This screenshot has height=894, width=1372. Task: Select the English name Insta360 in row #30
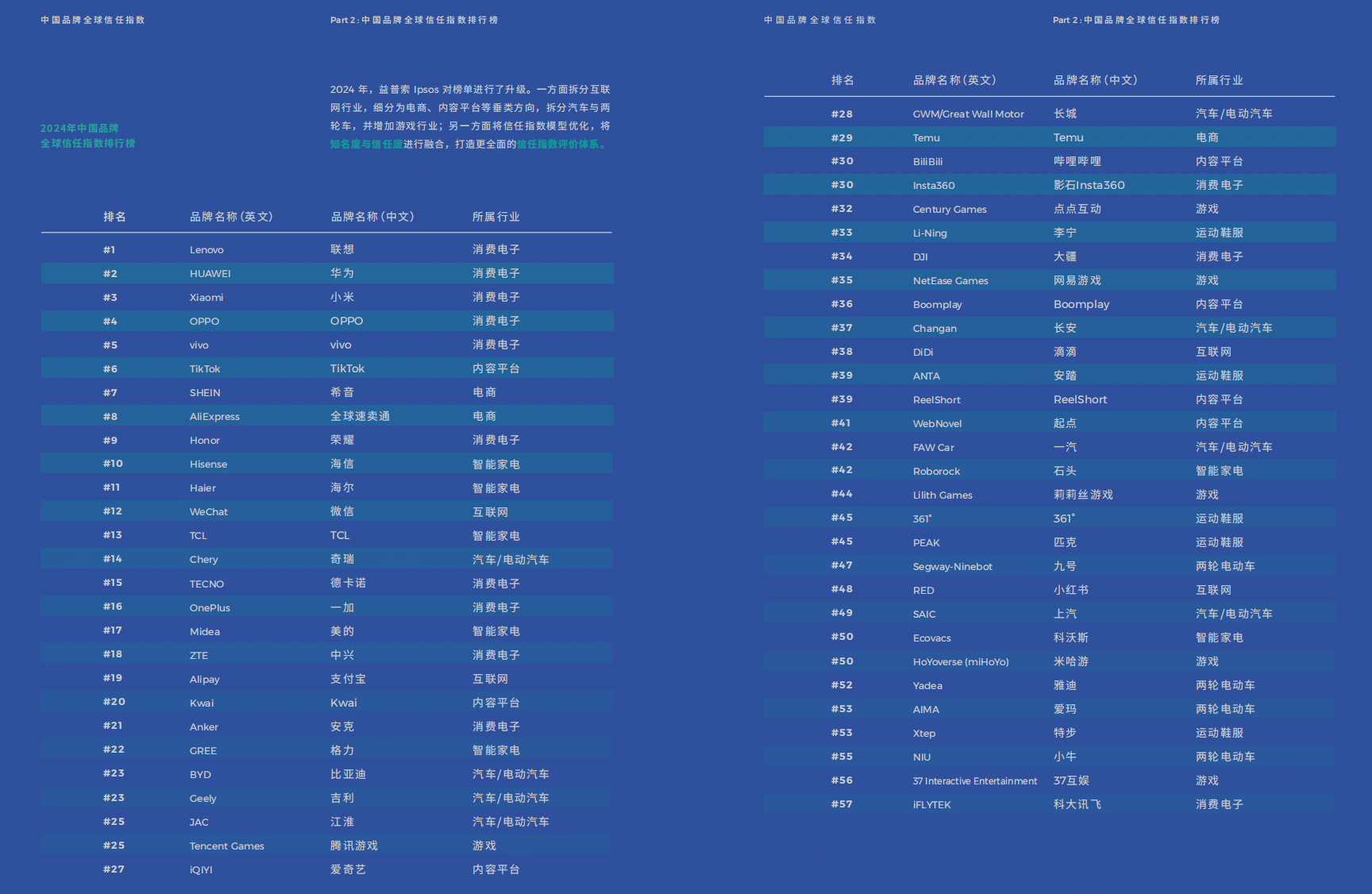point(934,186)
